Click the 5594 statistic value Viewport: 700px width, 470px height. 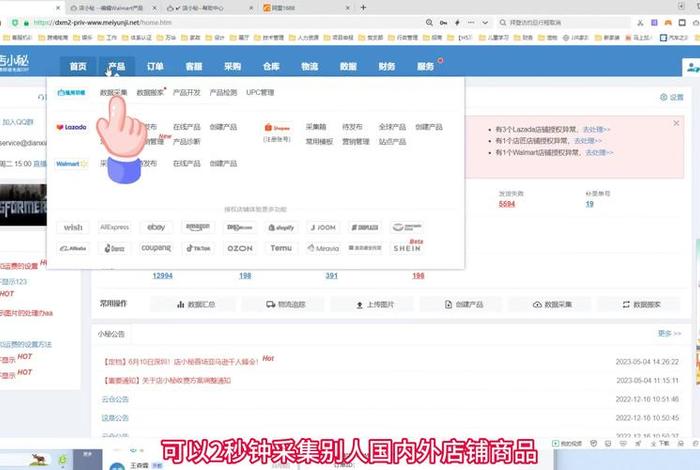click(x=507, y=204)
